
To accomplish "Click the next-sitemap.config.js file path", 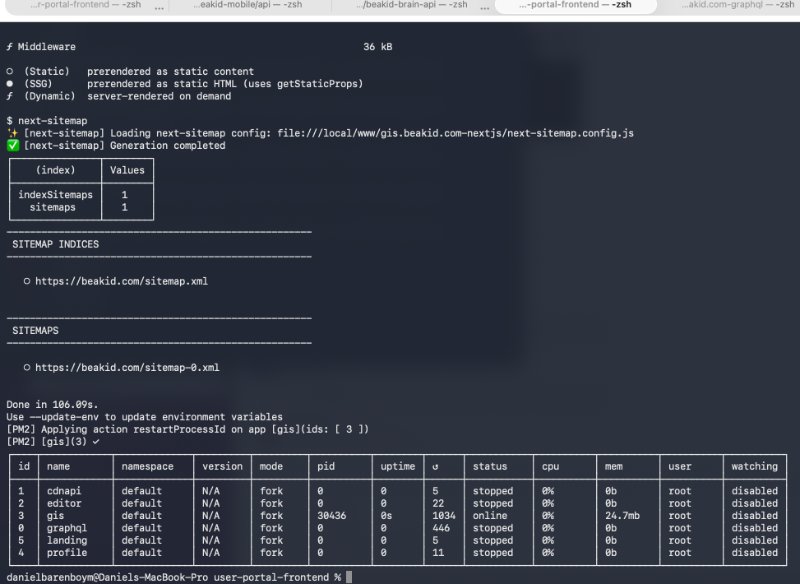I will click(456, 133).
